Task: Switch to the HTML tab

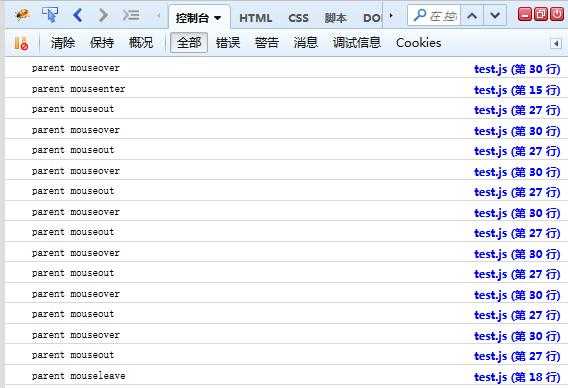Action: coord(256,18)
